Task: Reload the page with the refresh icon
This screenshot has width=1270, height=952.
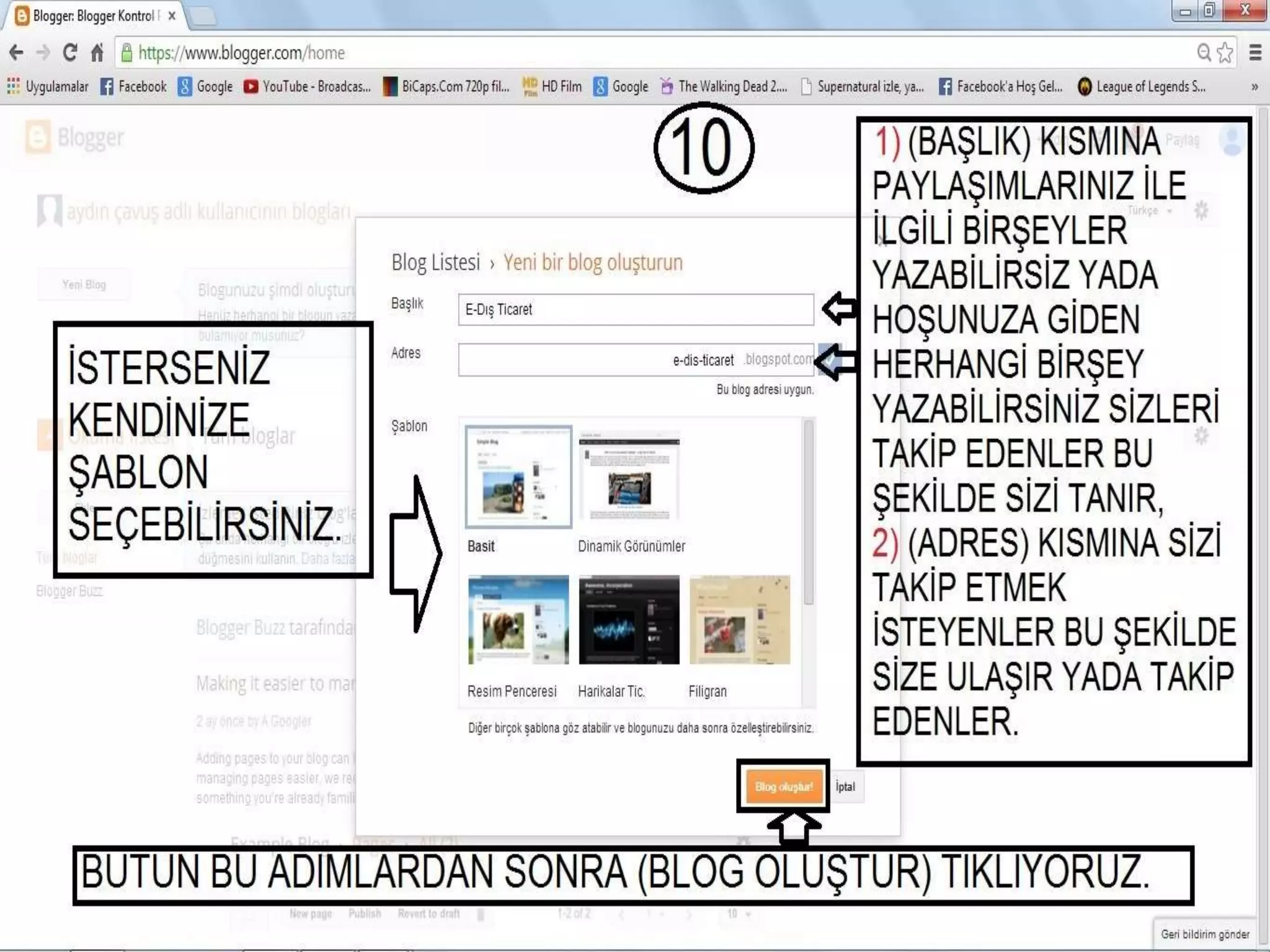Action: click(x=70, y=53)
